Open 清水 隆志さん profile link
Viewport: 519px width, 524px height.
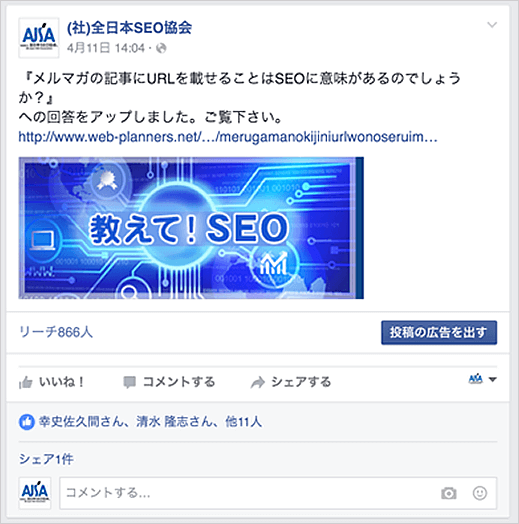pos(174,422)
